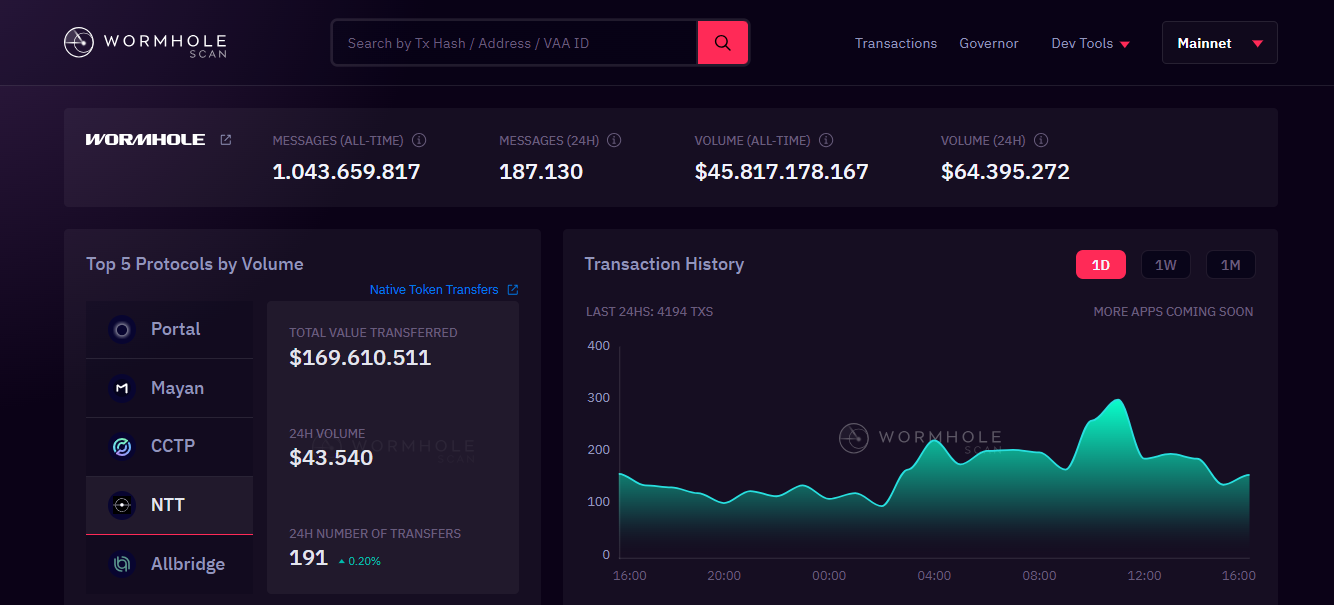
Task: Switch chart range to 1W
Action: click(x=1166, y=265)
